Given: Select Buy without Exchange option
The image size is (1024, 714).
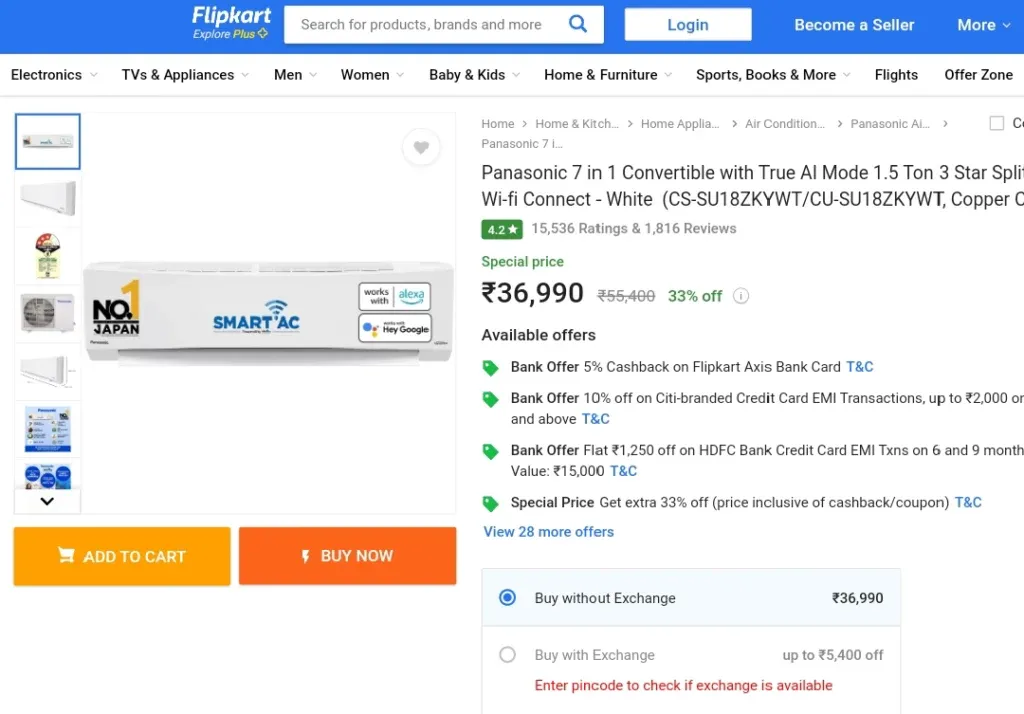Looking at the screenshot, I should click(507, 598).
